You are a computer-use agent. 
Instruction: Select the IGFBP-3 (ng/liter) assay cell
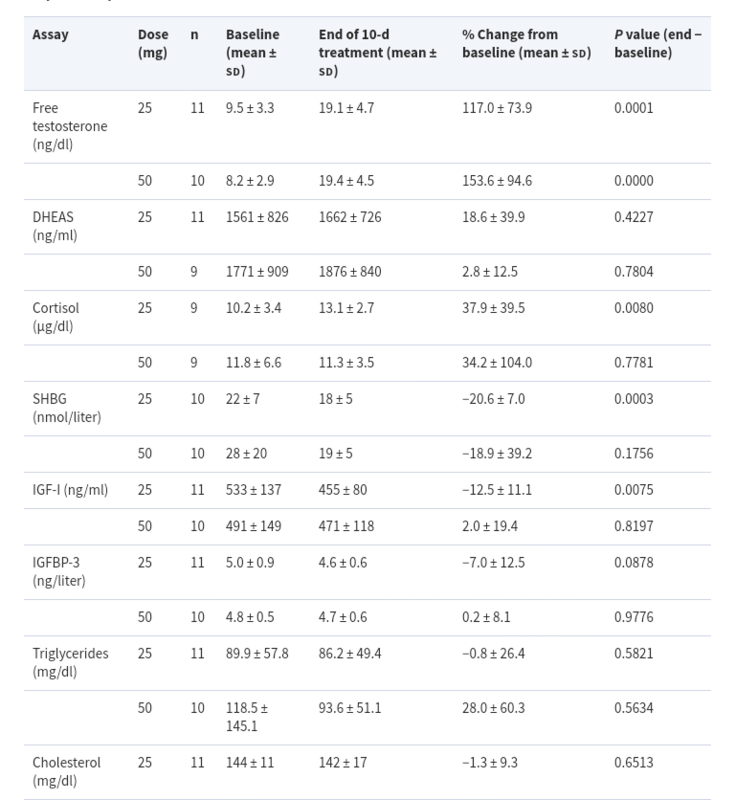click(x=59, y=571)
